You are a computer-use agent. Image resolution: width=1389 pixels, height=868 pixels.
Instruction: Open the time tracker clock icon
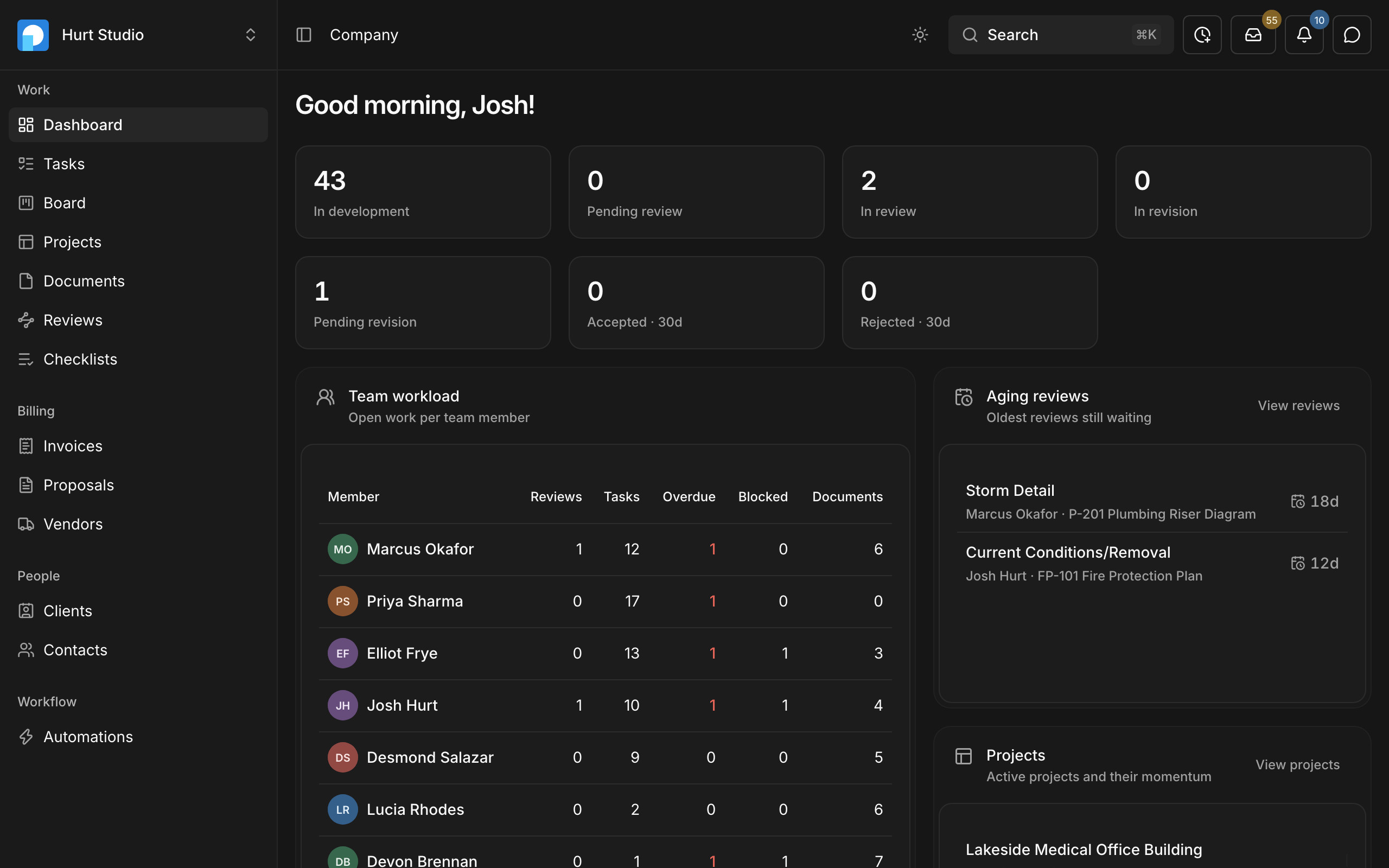tap(1202, 35)
